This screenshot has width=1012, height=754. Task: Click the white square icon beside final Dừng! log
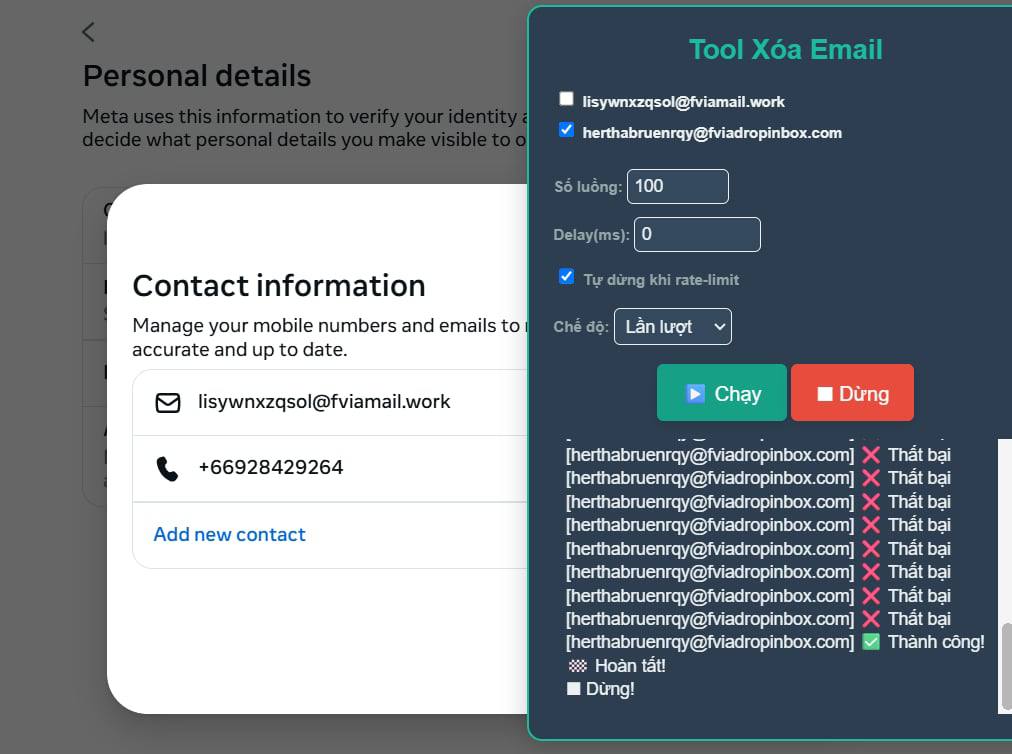[x=573, y=689]
